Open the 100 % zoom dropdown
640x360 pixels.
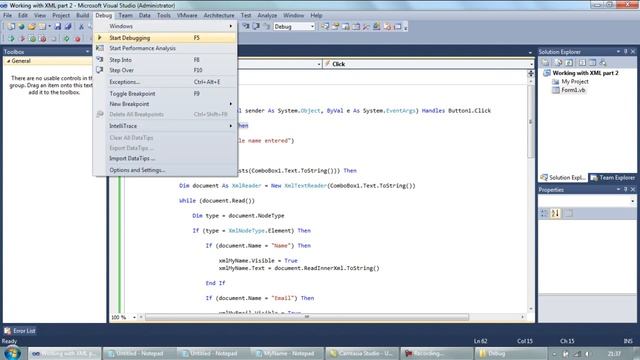pyautogui.click(x=134, y=317)
